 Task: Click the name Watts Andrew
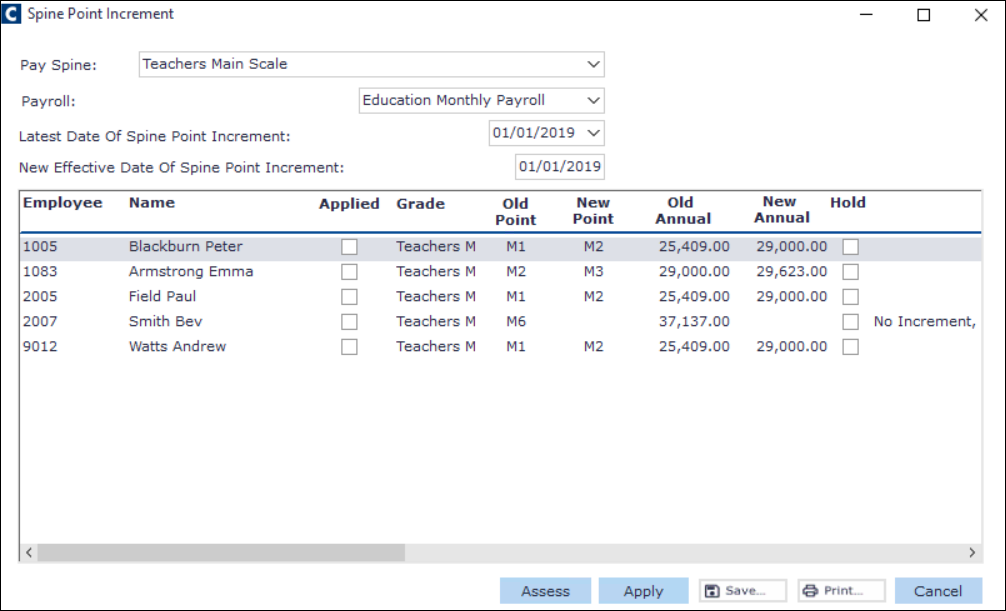click(x=178, y=347)
